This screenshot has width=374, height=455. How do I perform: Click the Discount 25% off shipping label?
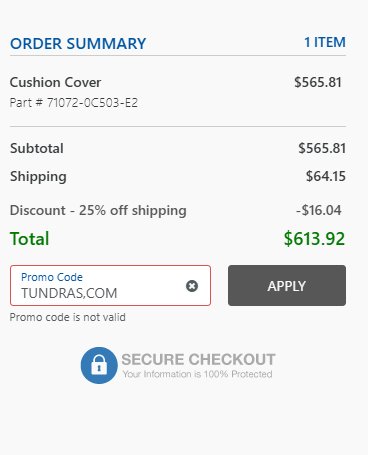pos(98,211)
